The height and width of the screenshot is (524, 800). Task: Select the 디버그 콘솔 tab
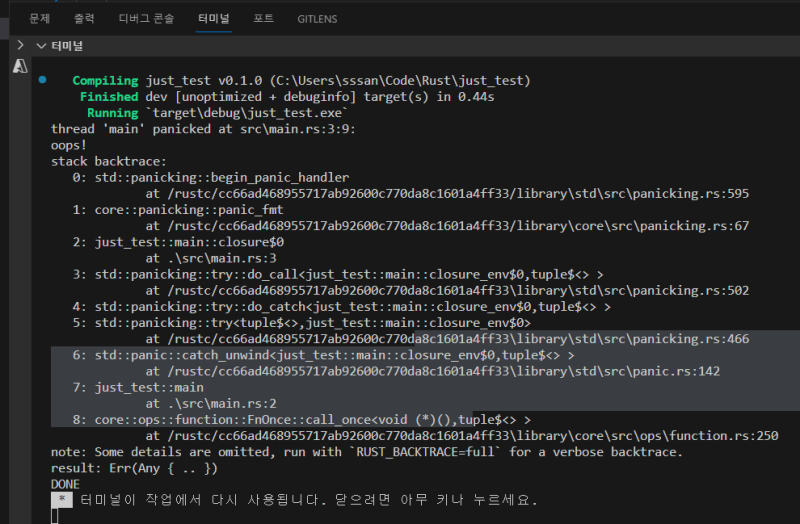tap(145, 18)
